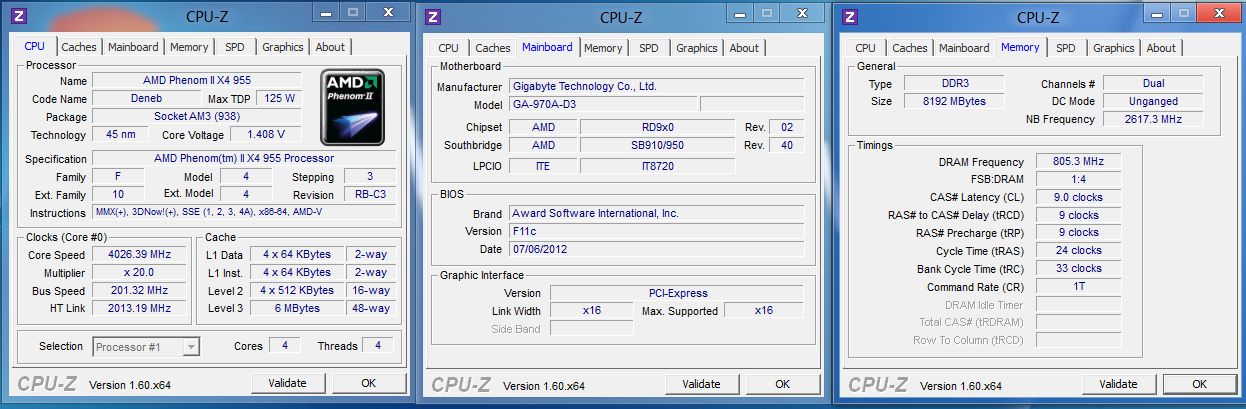Click the Level 3 cache value 6 MBytes
This screenshot has height=409, width=1246.
(x=296, y=308)
